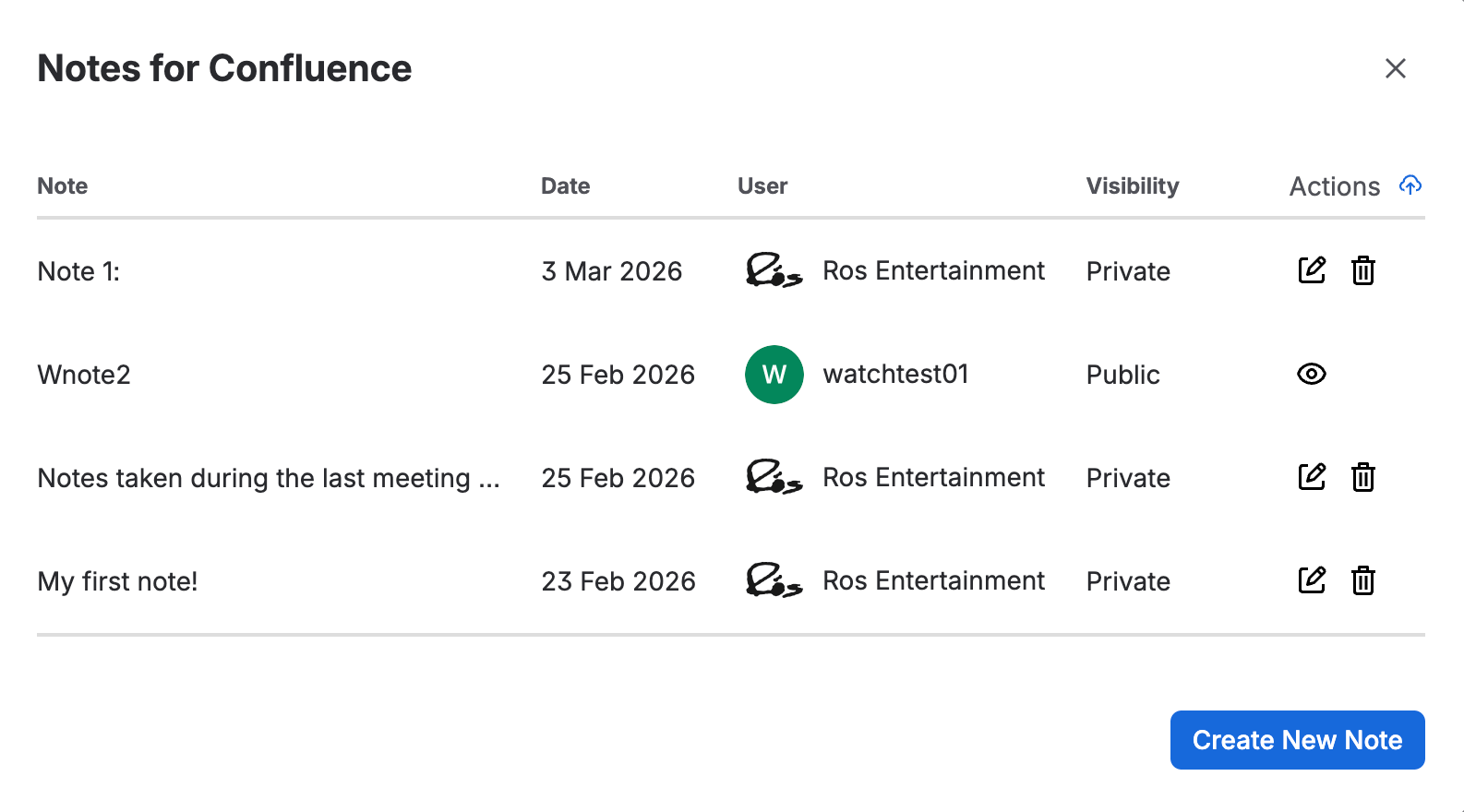This screenshot has width=1464, height=812.
Task: Delete the "Notes taken during the last meeting" note
Action: [1363, 477]
